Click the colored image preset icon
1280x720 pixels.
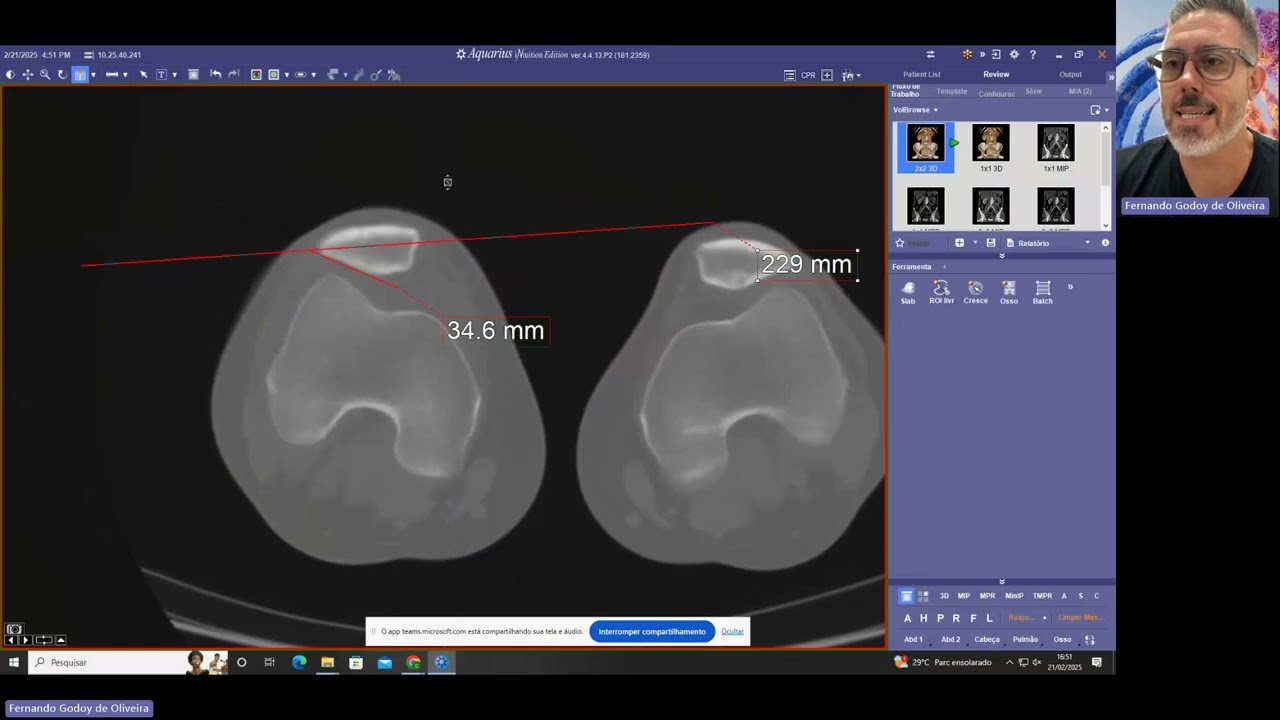pos(256,75)
